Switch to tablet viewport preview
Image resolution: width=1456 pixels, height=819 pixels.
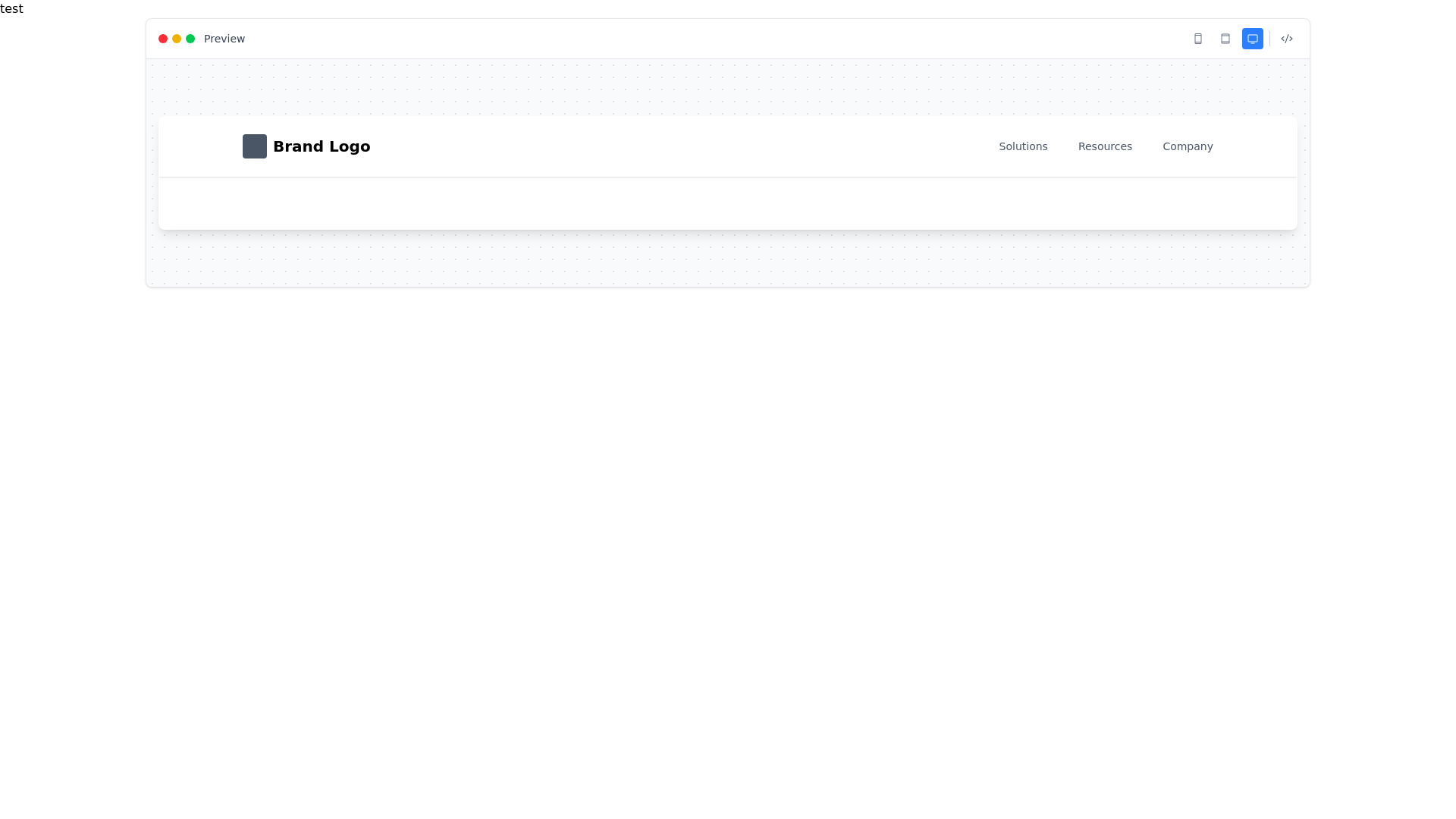point(1225,39)
